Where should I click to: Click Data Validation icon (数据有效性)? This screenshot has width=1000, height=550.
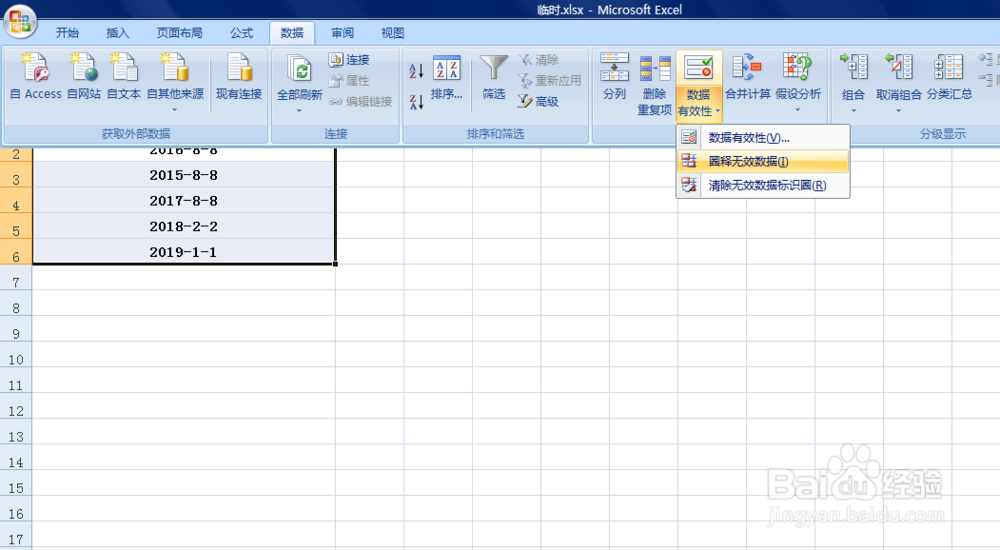click(x=698, y=68)
